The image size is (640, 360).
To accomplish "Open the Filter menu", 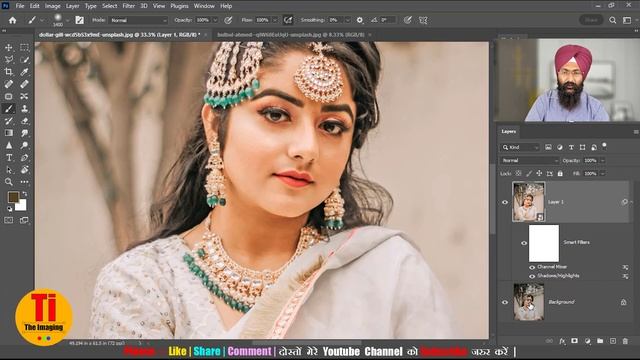I will (129, 6).
